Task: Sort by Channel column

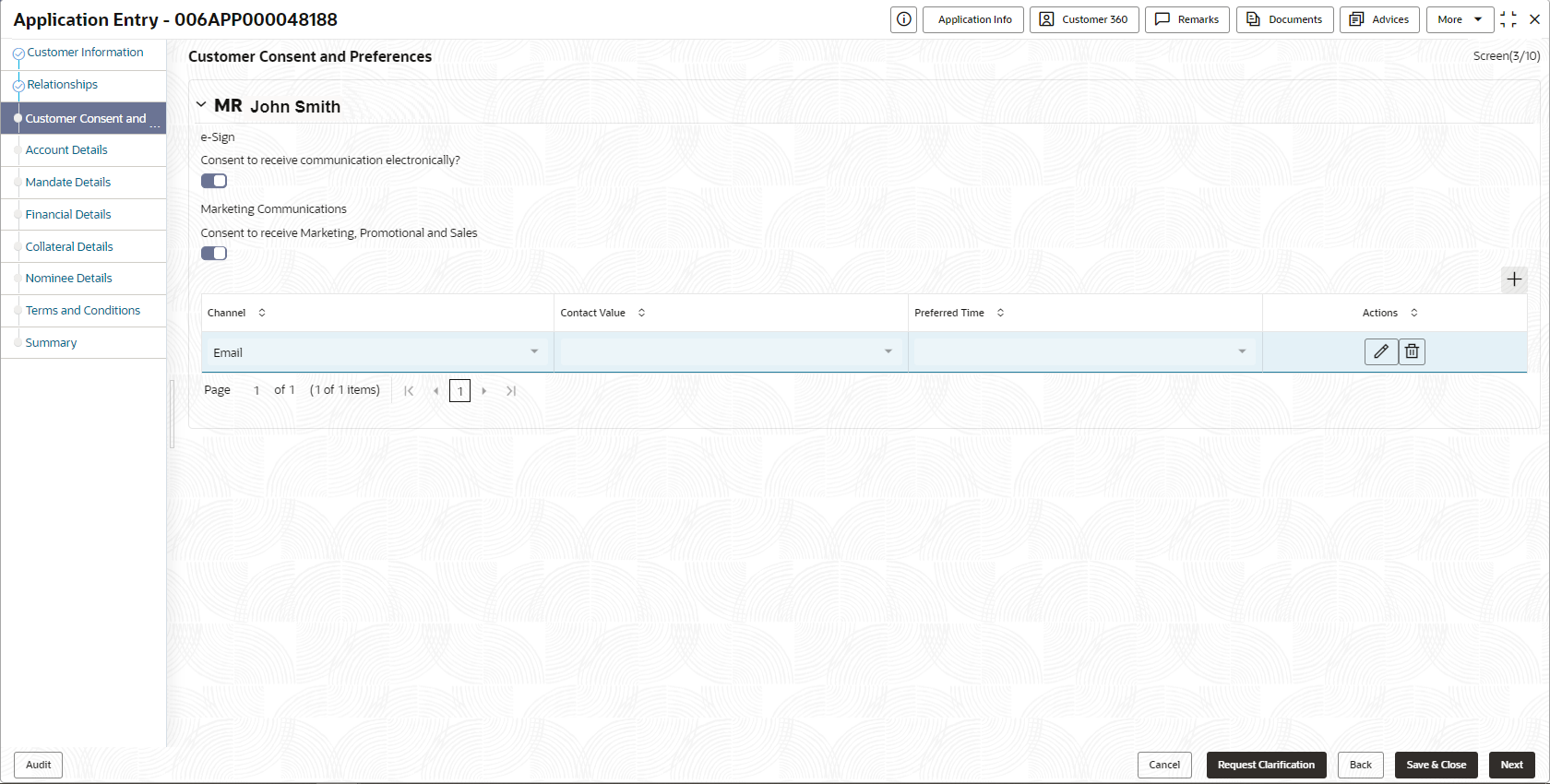Action: tap(262, 313)
